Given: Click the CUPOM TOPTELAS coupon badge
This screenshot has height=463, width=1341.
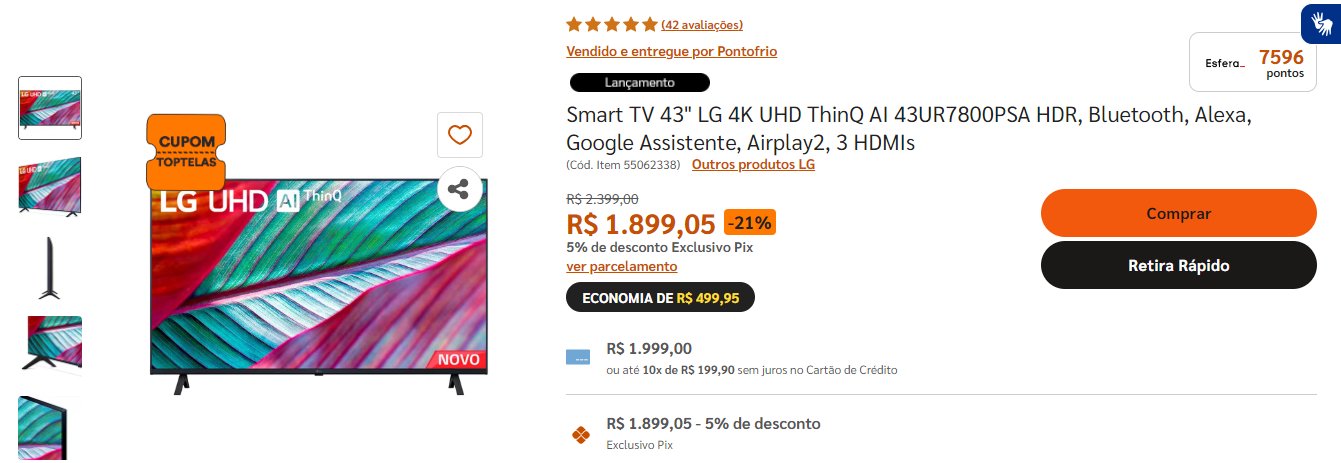Looking at the screenshot, I should (x=186, y=151).
